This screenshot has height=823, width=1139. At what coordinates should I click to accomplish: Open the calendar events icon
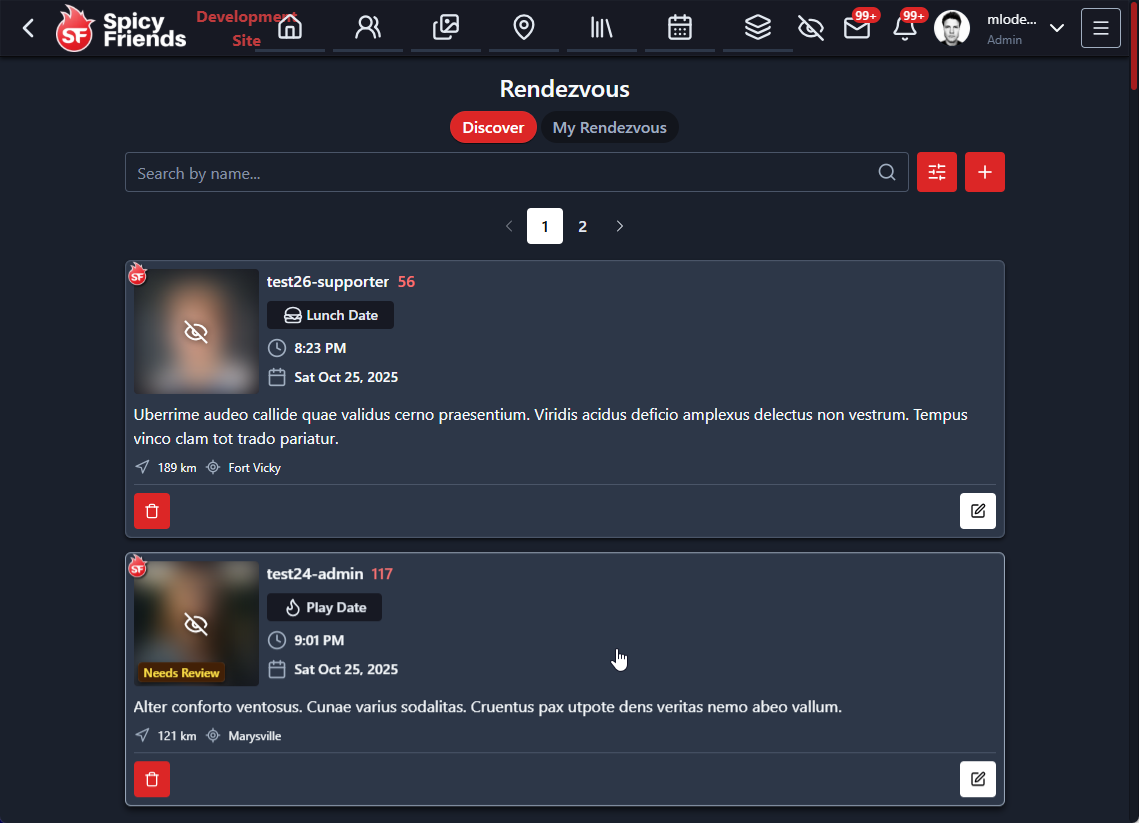pos(680,28)
